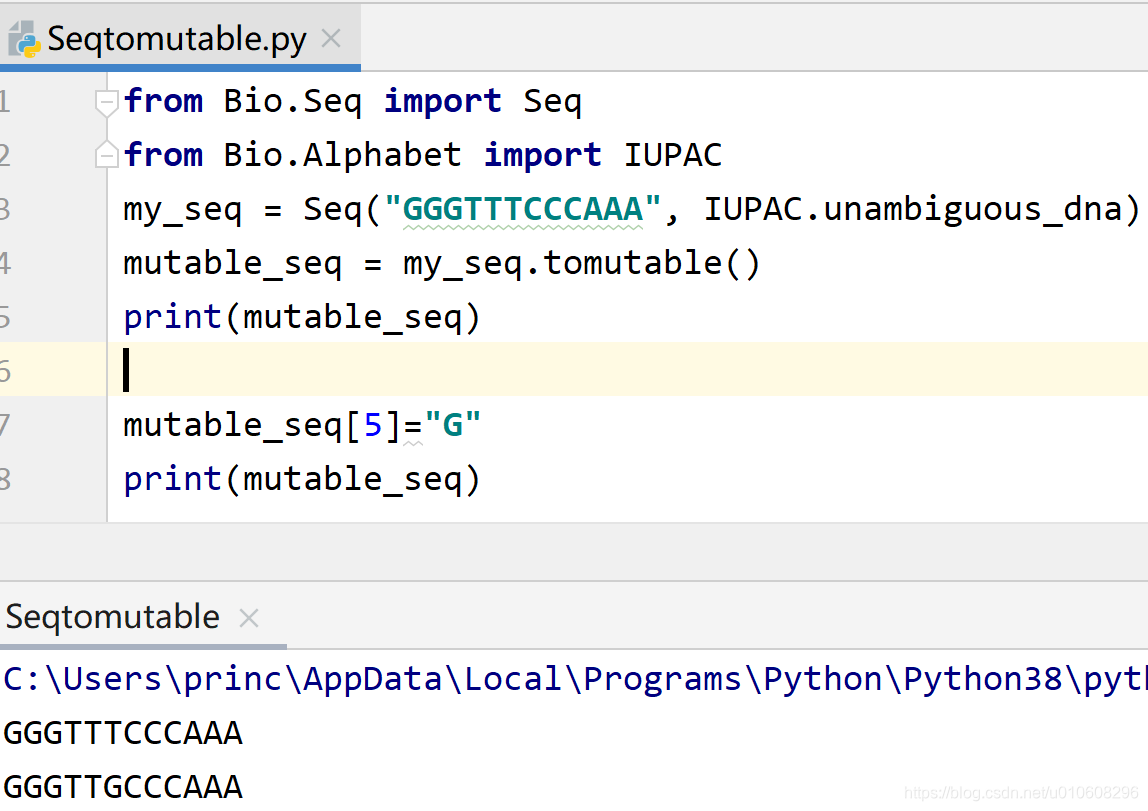Close the Seqtomutable run tab
Viewport: 1148px width, 811px height.
pos(249,618)
